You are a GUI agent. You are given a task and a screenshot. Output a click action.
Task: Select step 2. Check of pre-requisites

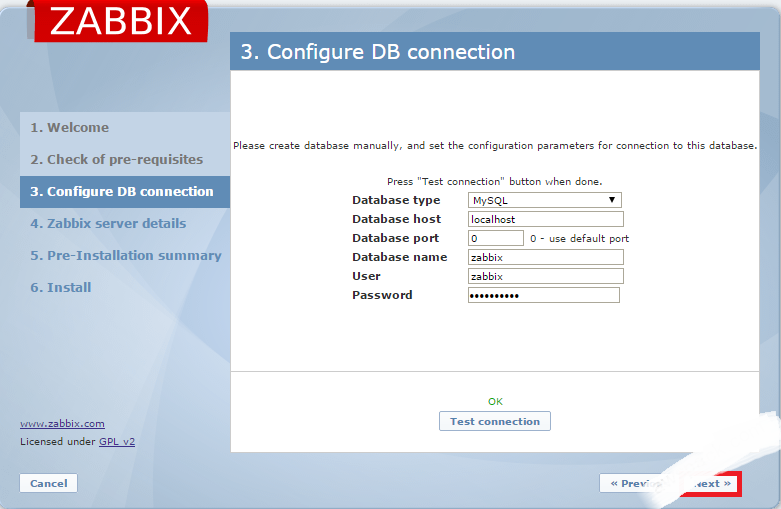[125, 159]
